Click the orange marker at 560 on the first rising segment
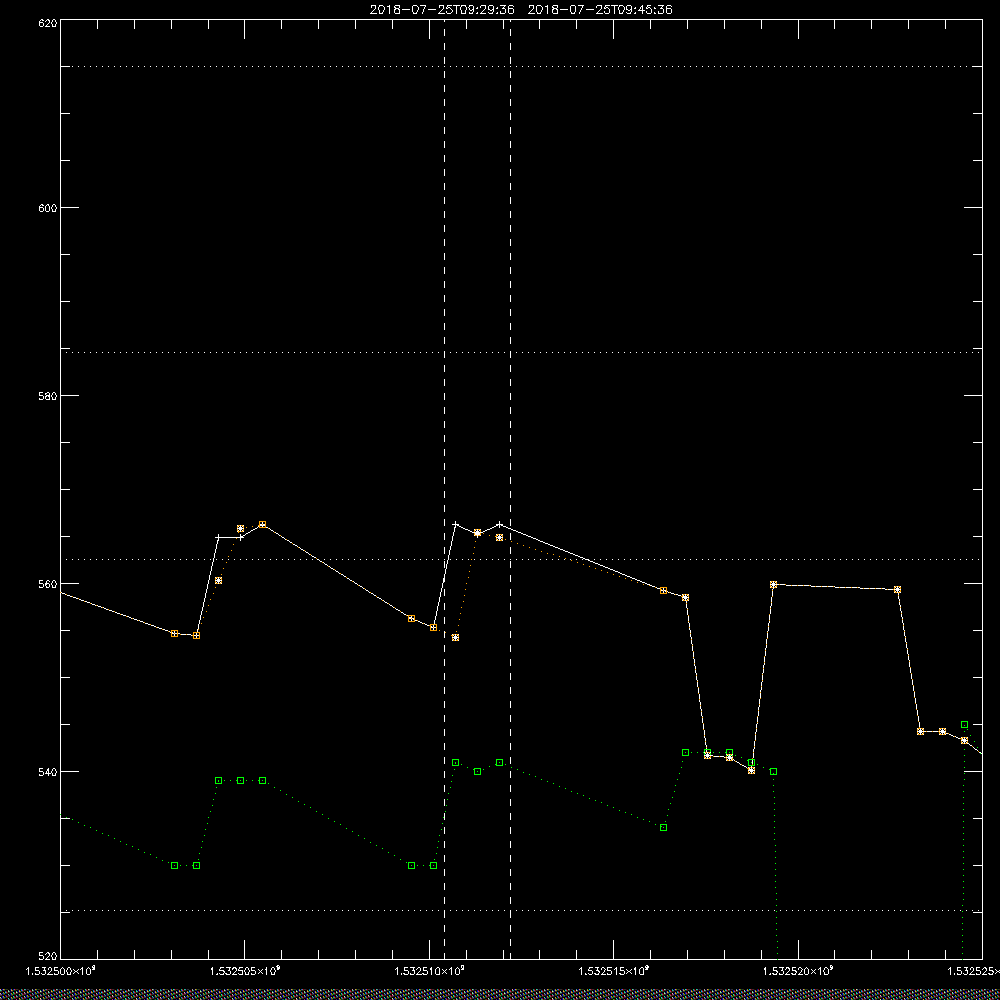Viewport: 1000px width, 1000px height. pos(218,580)
